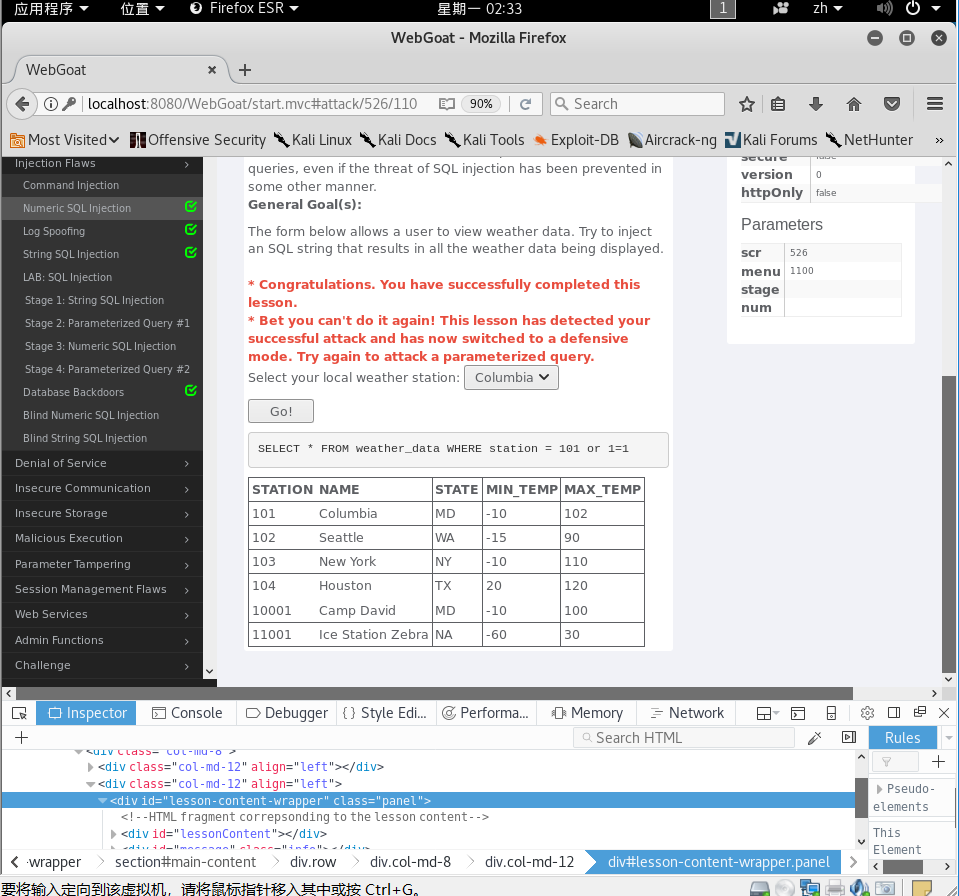Open a new tab with the plus icon
Screen dimensions: 959x896
point(245,70)
